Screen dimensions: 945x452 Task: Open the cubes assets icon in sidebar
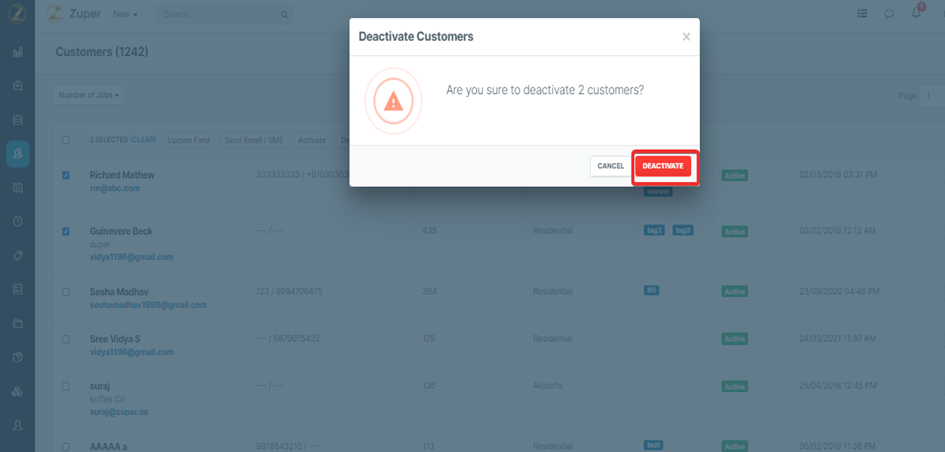17,391
